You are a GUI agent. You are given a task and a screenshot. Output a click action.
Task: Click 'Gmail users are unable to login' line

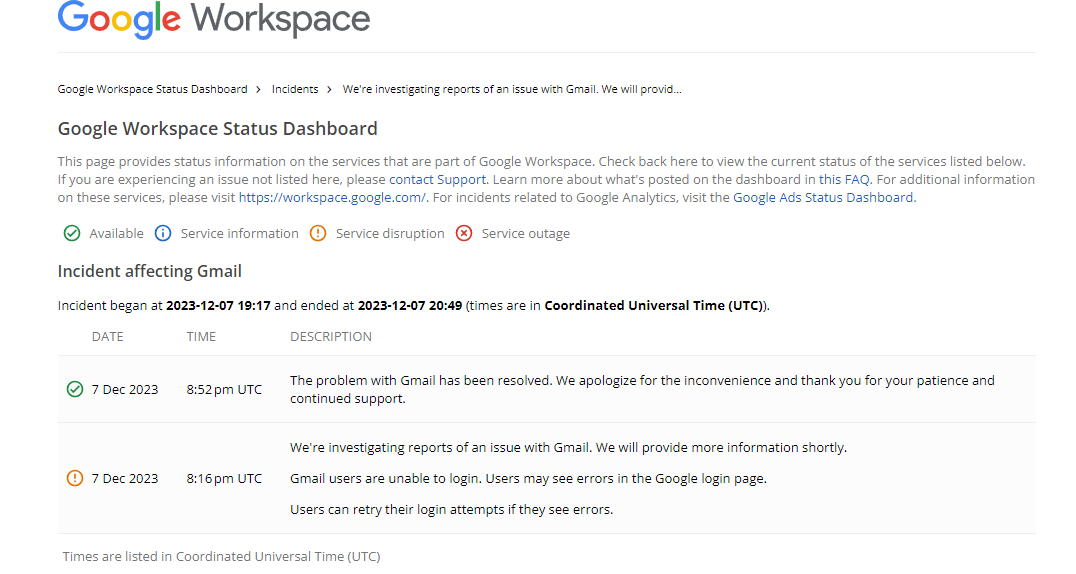[528, 479]
